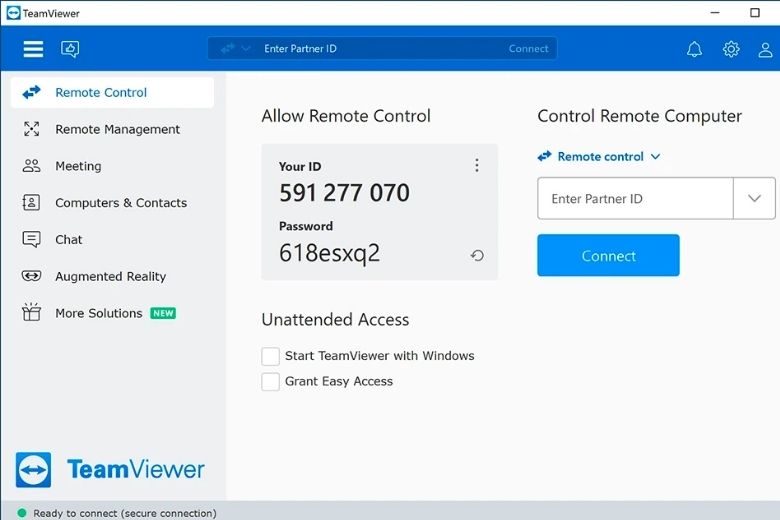Expand the Remote control mode dropdown
This screenshot has height=520, width=780.
655,157
